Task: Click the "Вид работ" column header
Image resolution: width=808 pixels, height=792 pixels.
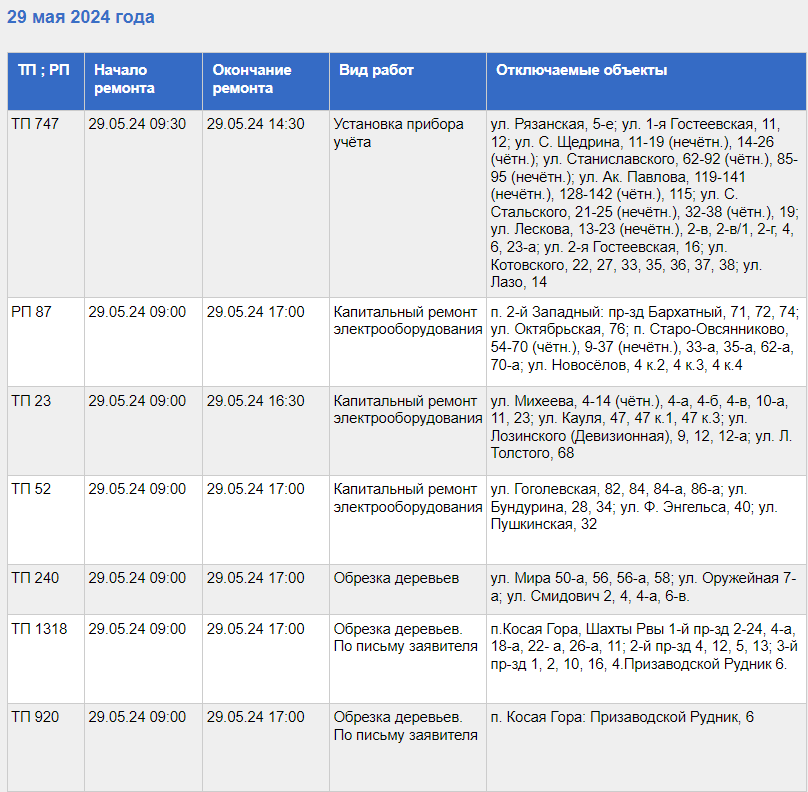Action: coord(408,81)
